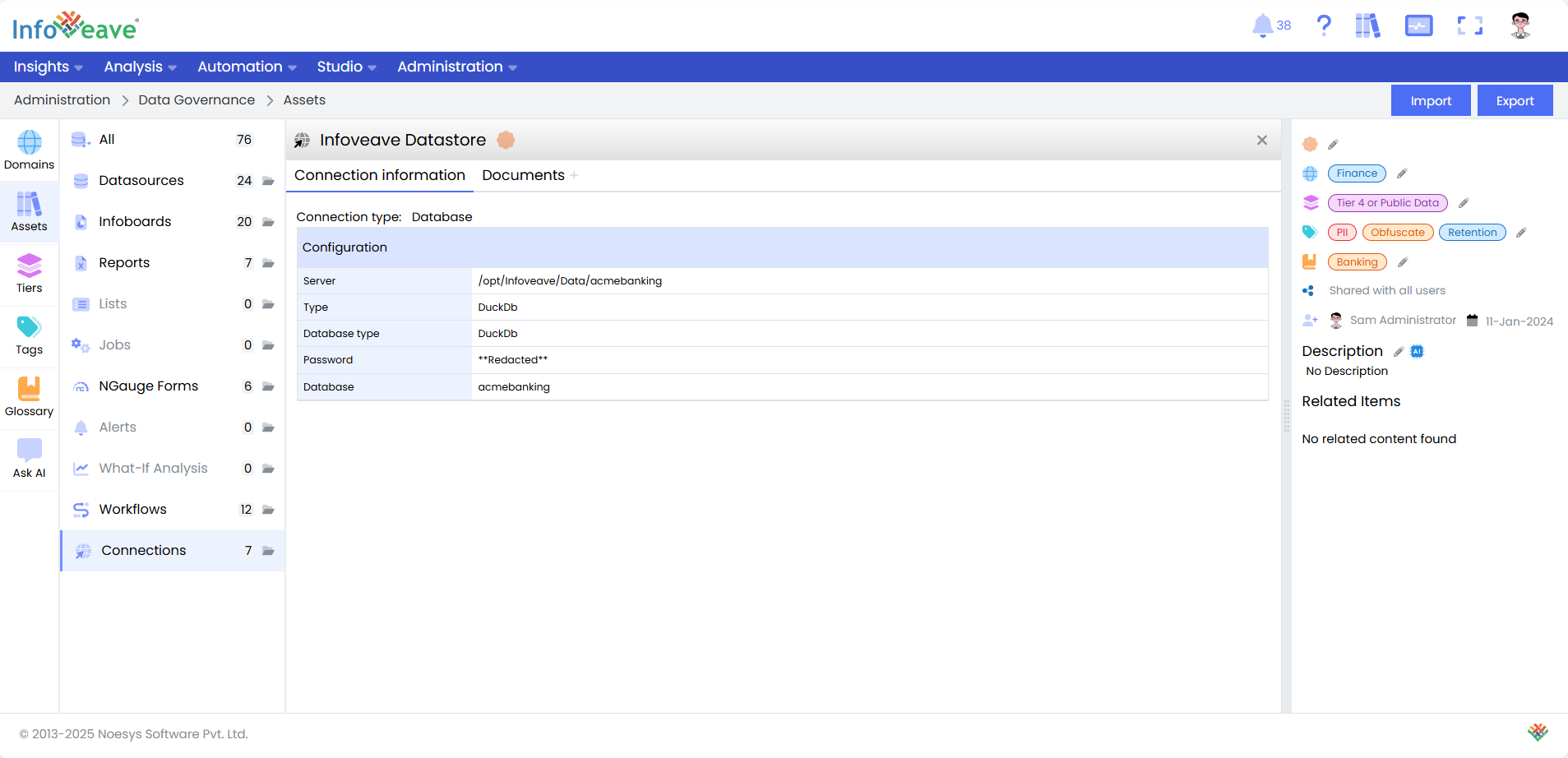Open the Ask AI sidebar icon
Viewport: 1568px width, 758px height.
29,459
